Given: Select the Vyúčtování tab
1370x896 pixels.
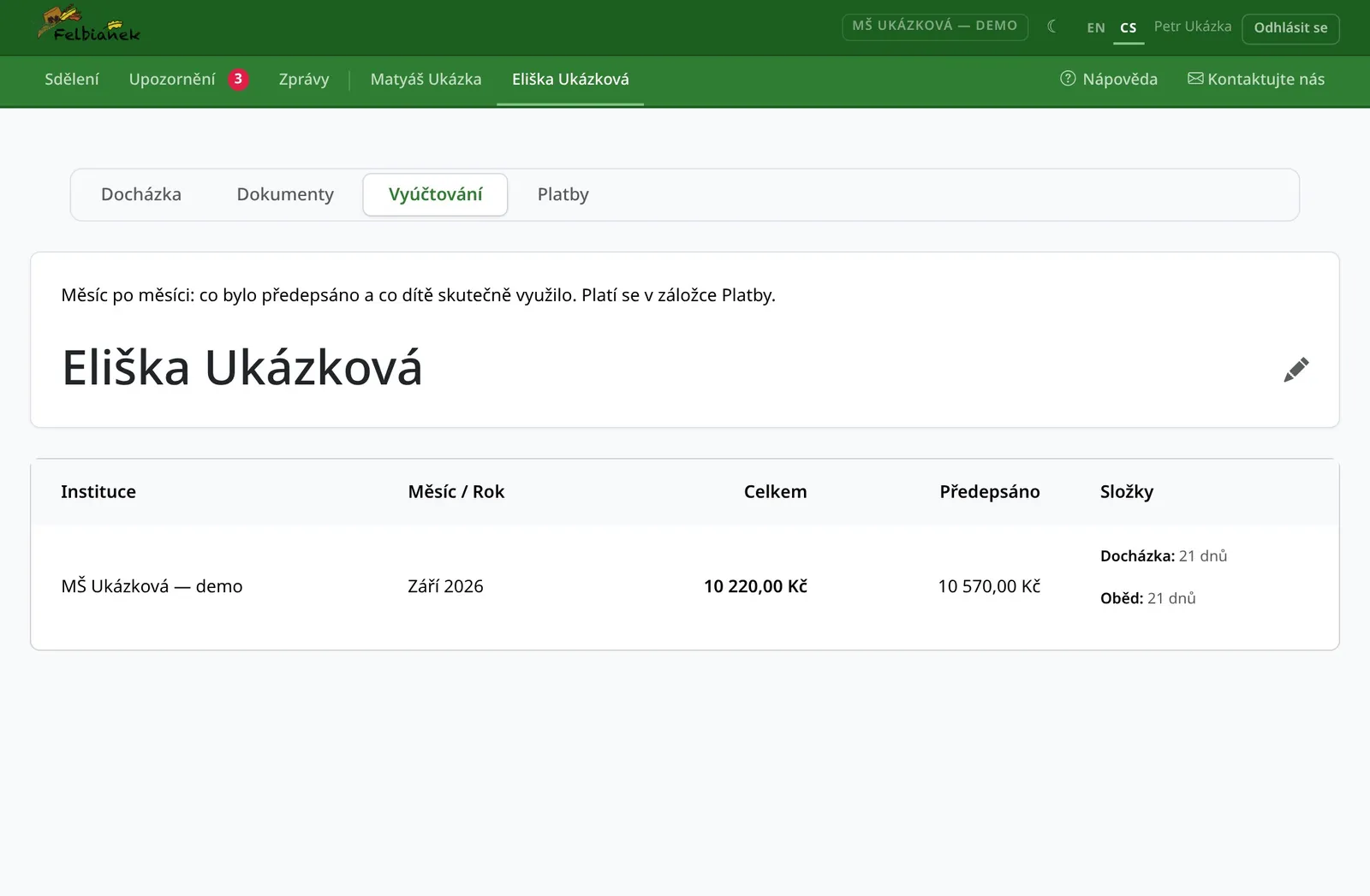Looking at the screenshot, I should coord(435,194).
